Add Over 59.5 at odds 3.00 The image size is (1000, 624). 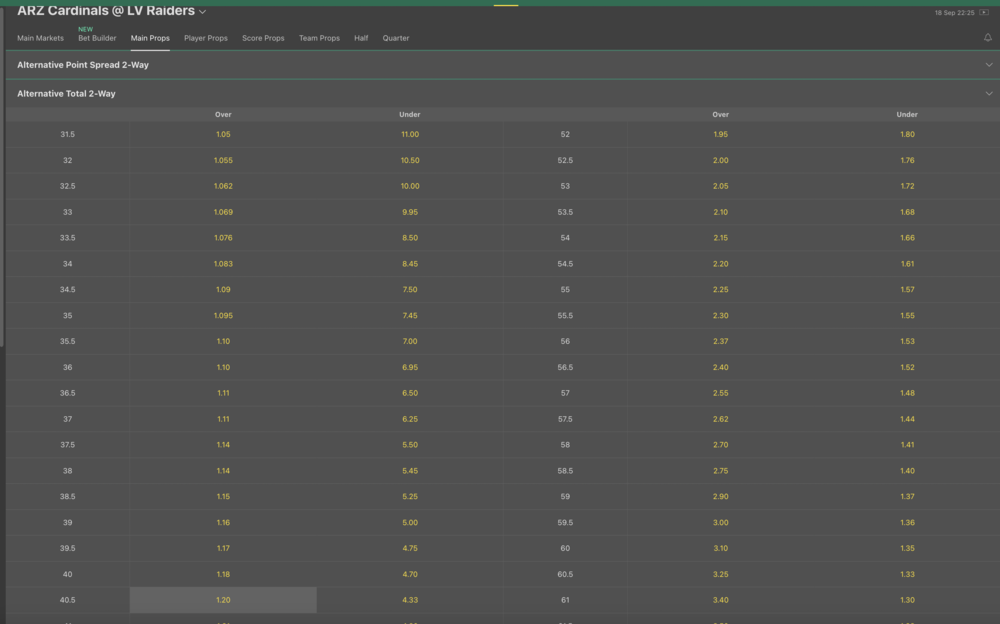[720, 522]
